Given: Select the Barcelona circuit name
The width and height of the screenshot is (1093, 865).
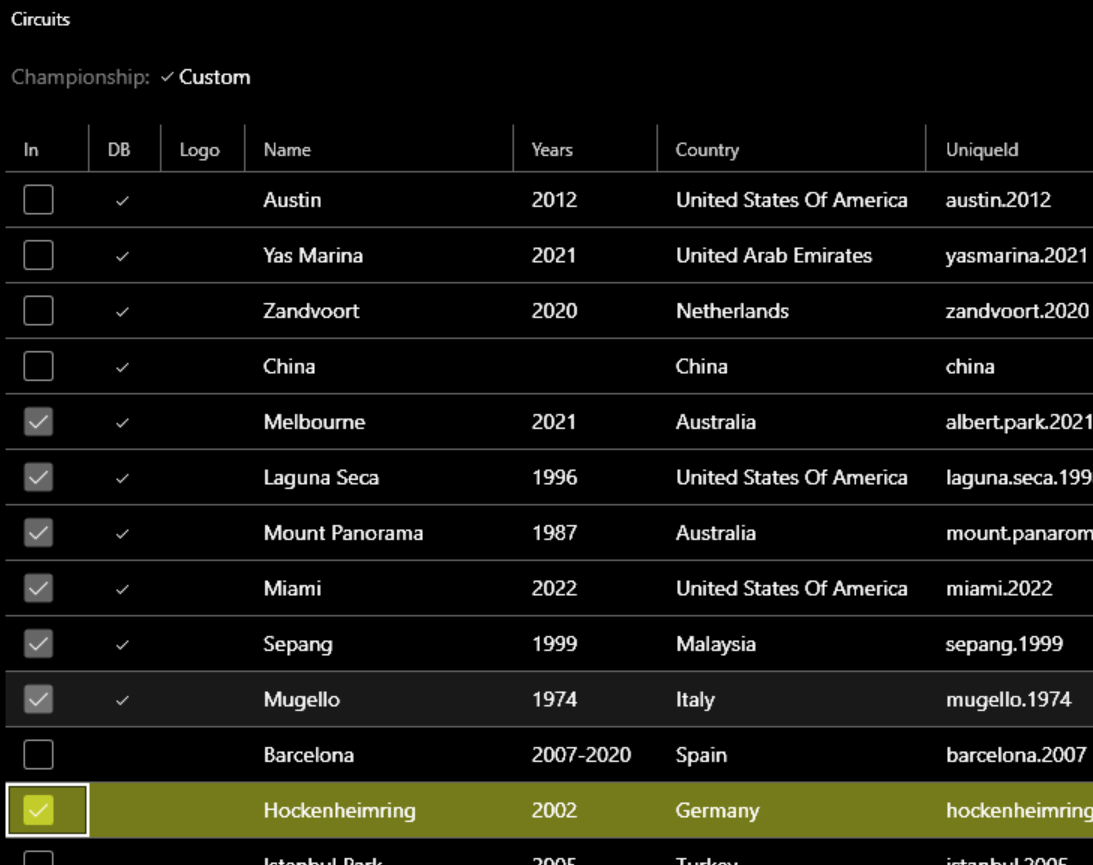Looking at the screenshot, I should coord(308,755).
